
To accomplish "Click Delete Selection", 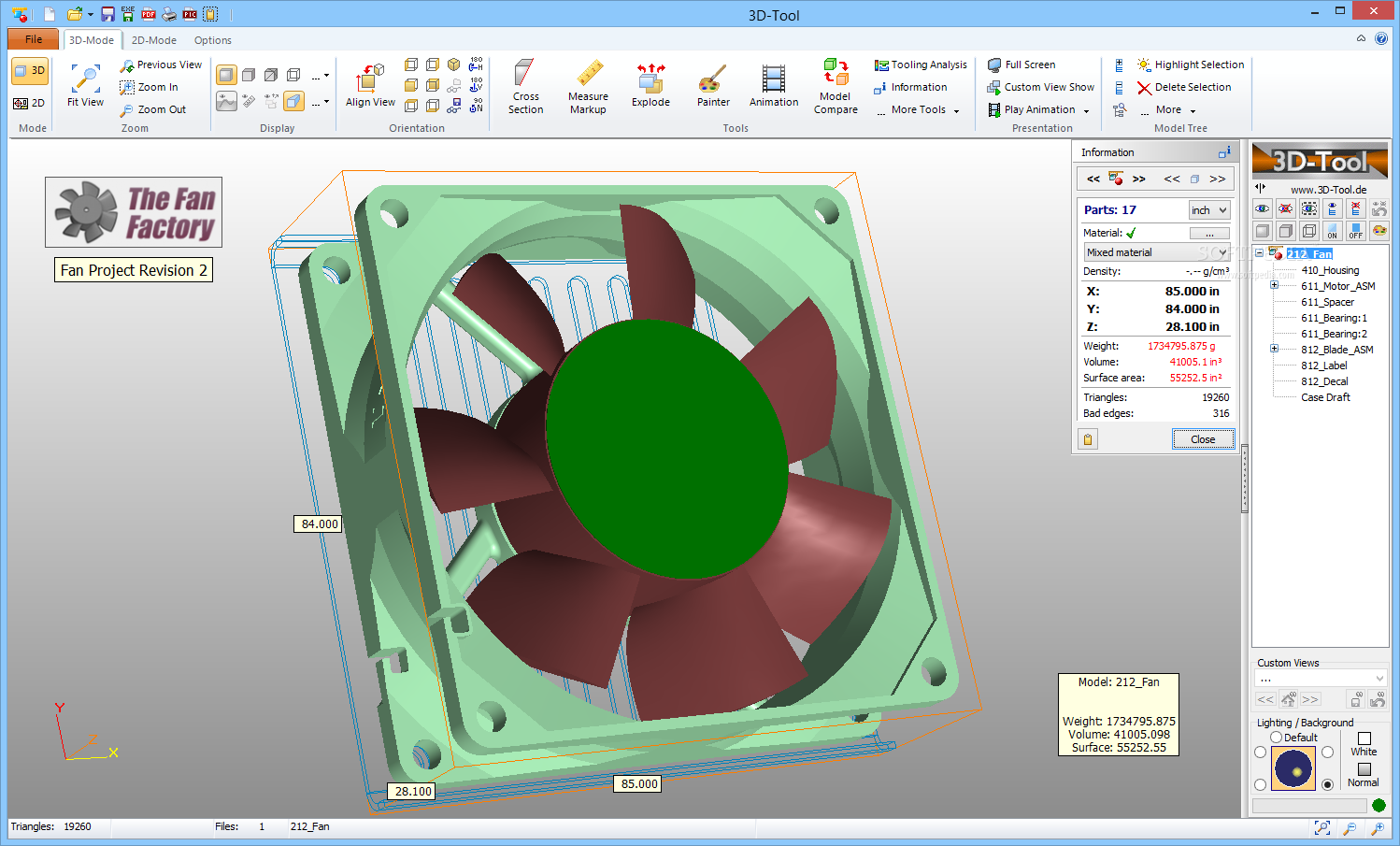I will (x=1184, y=87).
